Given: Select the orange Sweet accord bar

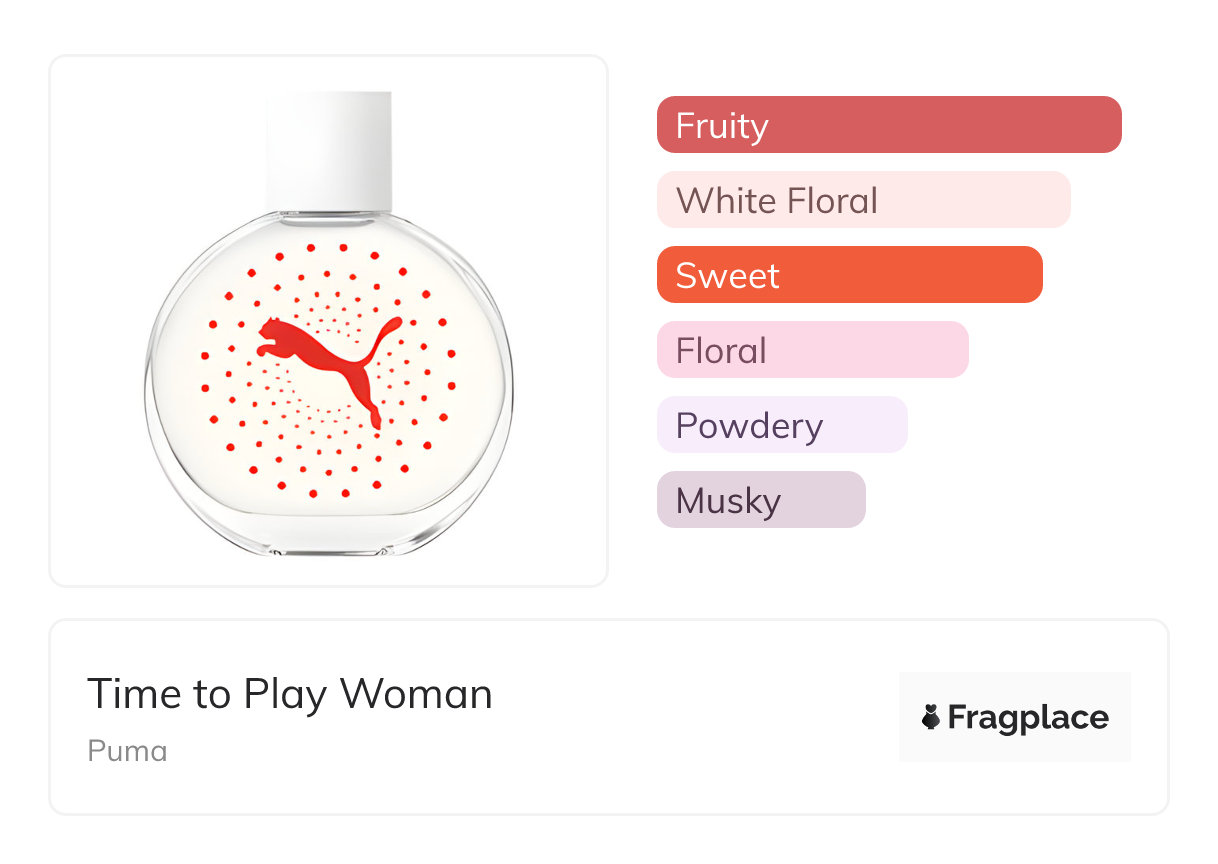Looking at the screenshot, I should [849, 275].
